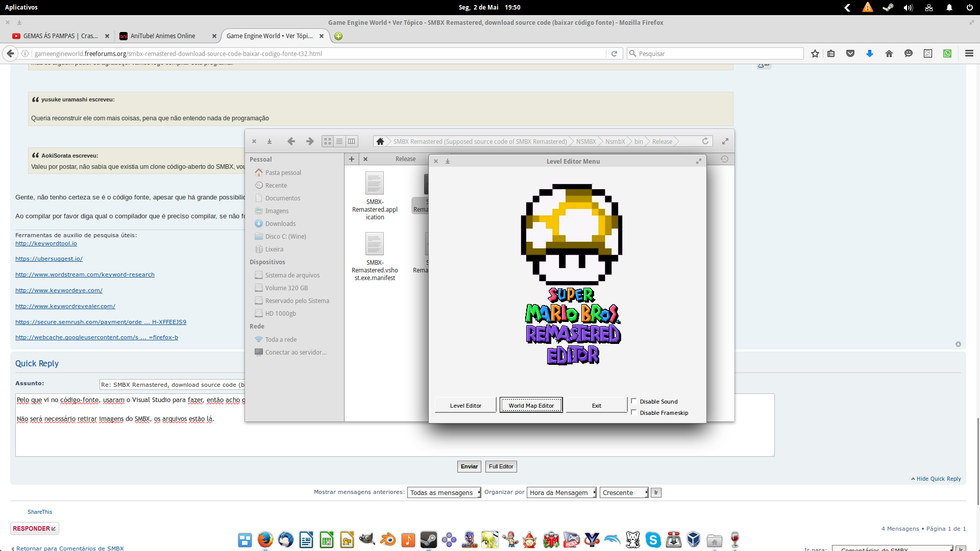This screenshot has height=551, width=980.
Task: Select the Release tab in file manager
Action: (x=405, y=159)
